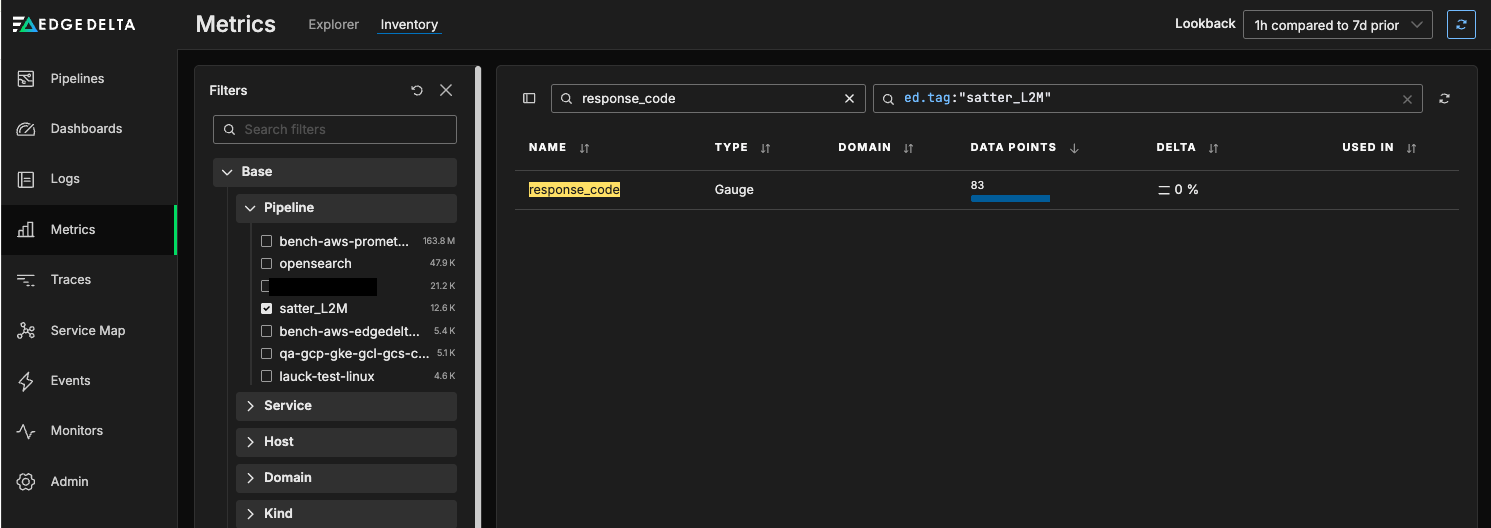Clear the ed.tag query field
This screenshot has width=1491, height=528.
click(1407, 99)
